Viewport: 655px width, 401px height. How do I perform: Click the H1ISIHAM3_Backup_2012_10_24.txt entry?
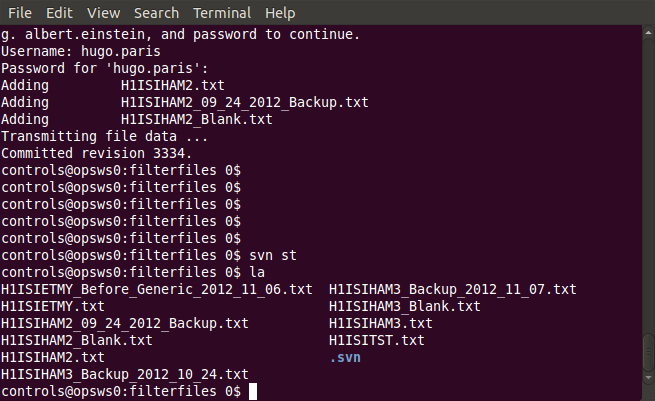pos(125,374)
